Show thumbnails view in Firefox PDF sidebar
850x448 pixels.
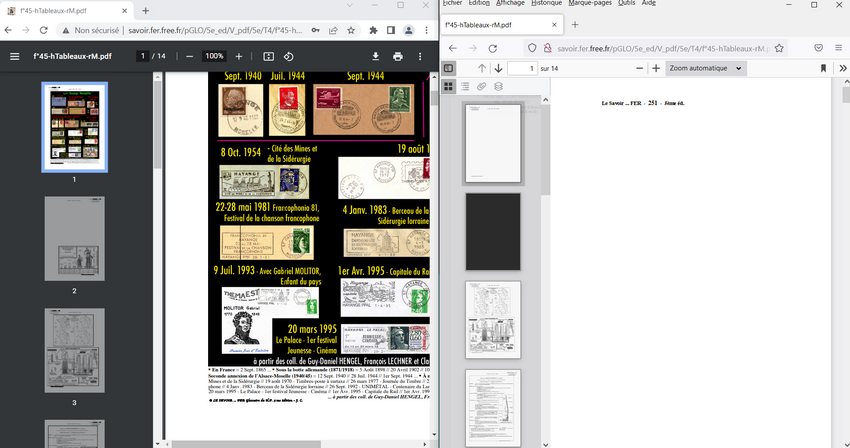(x=448, y=86)
